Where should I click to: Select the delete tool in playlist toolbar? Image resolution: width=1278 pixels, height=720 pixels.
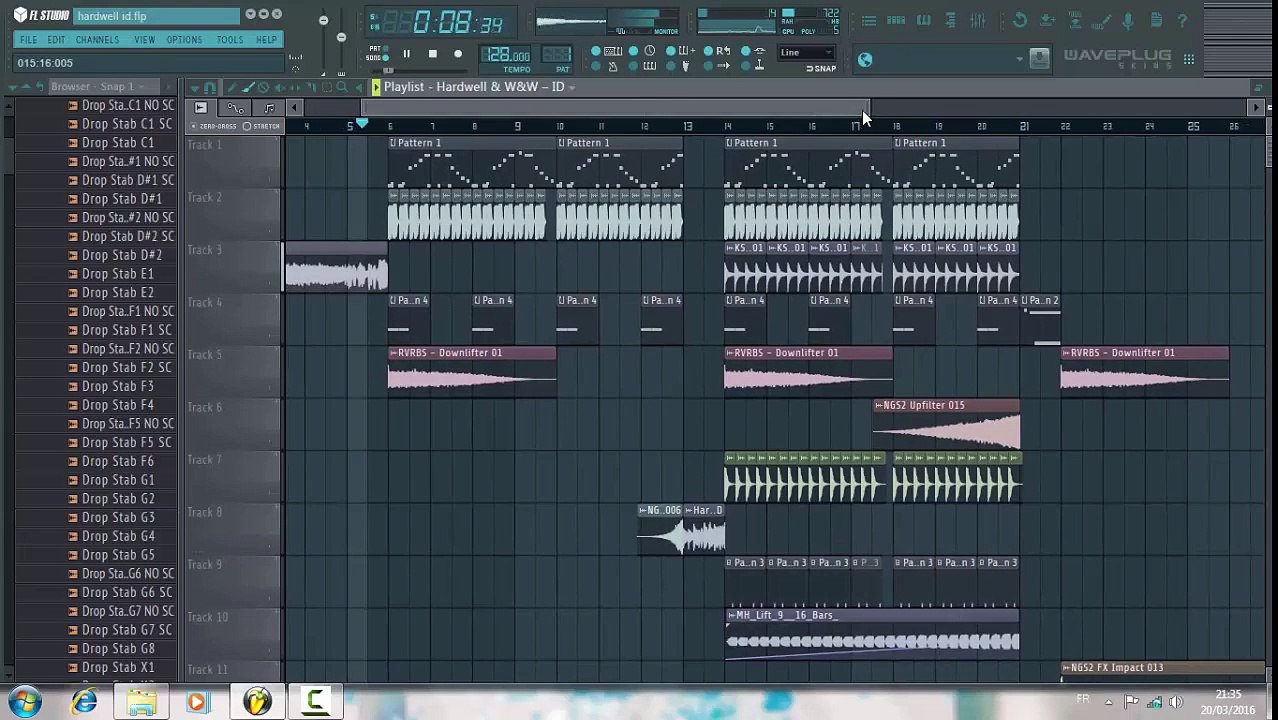263,88
